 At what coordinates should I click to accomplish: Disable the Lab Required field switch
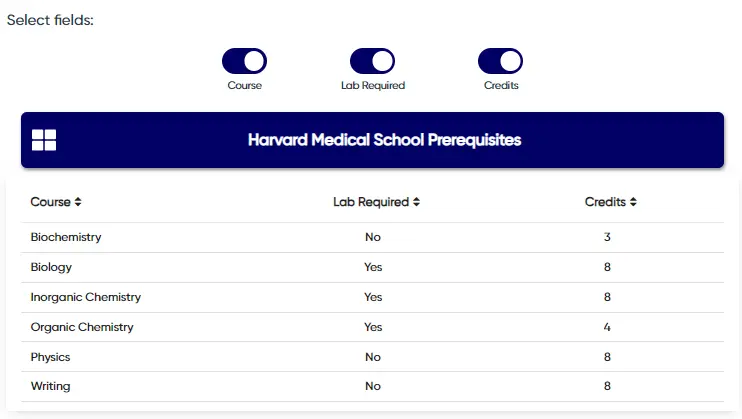(x=372, y=61)
